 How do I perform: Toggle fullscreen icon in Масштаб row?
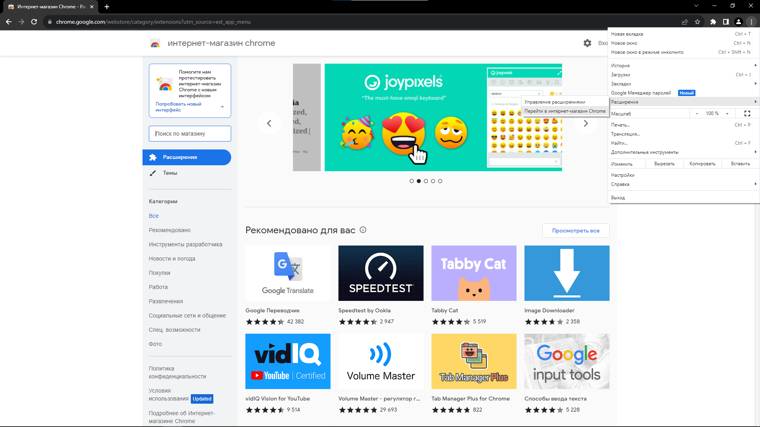747,113
